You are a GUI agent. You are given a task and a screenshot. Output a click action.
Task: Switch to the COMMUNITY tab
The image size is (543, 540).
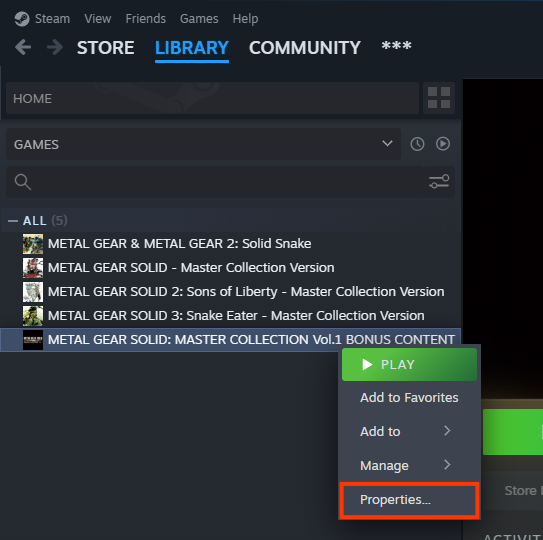pyautogui.click(x=305, y=48)
